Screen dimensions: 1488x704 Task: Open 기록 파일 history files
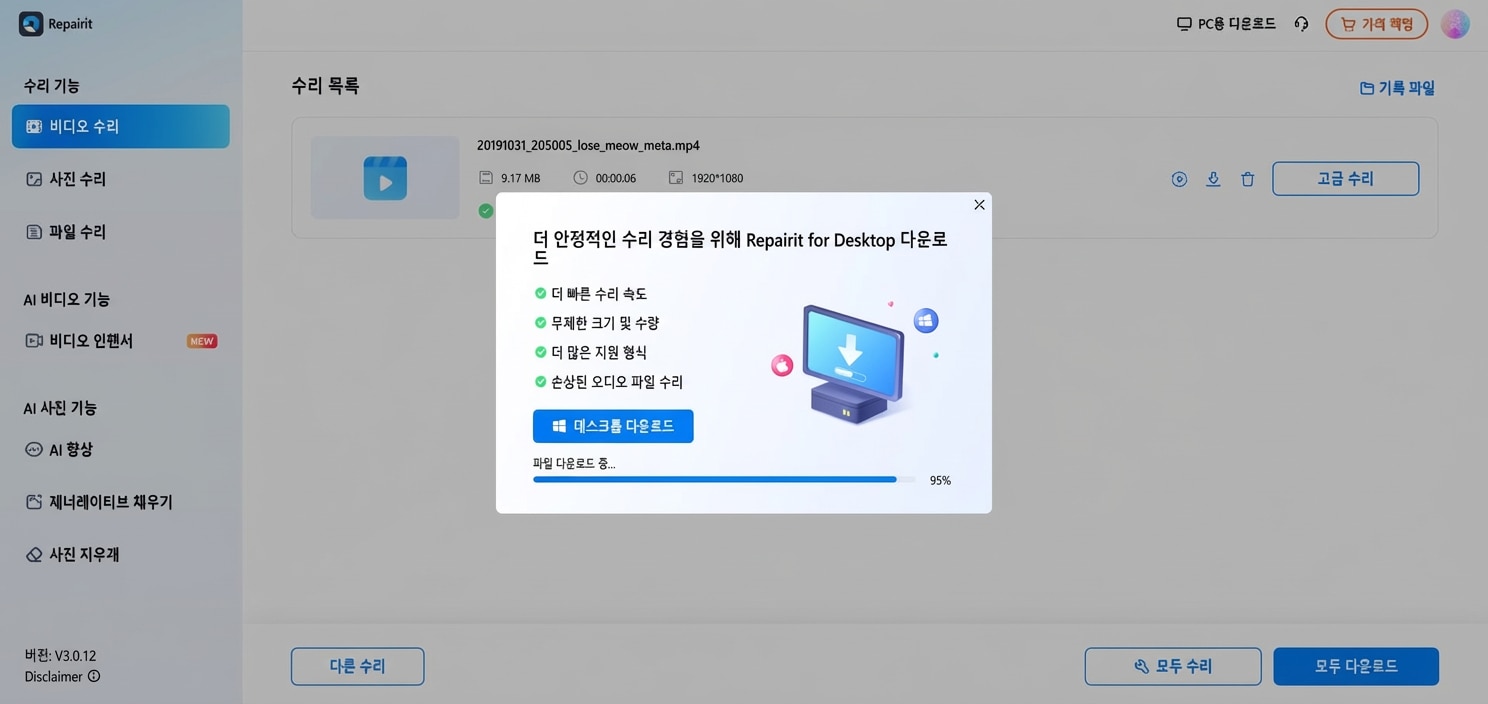tap(1396, 87)
